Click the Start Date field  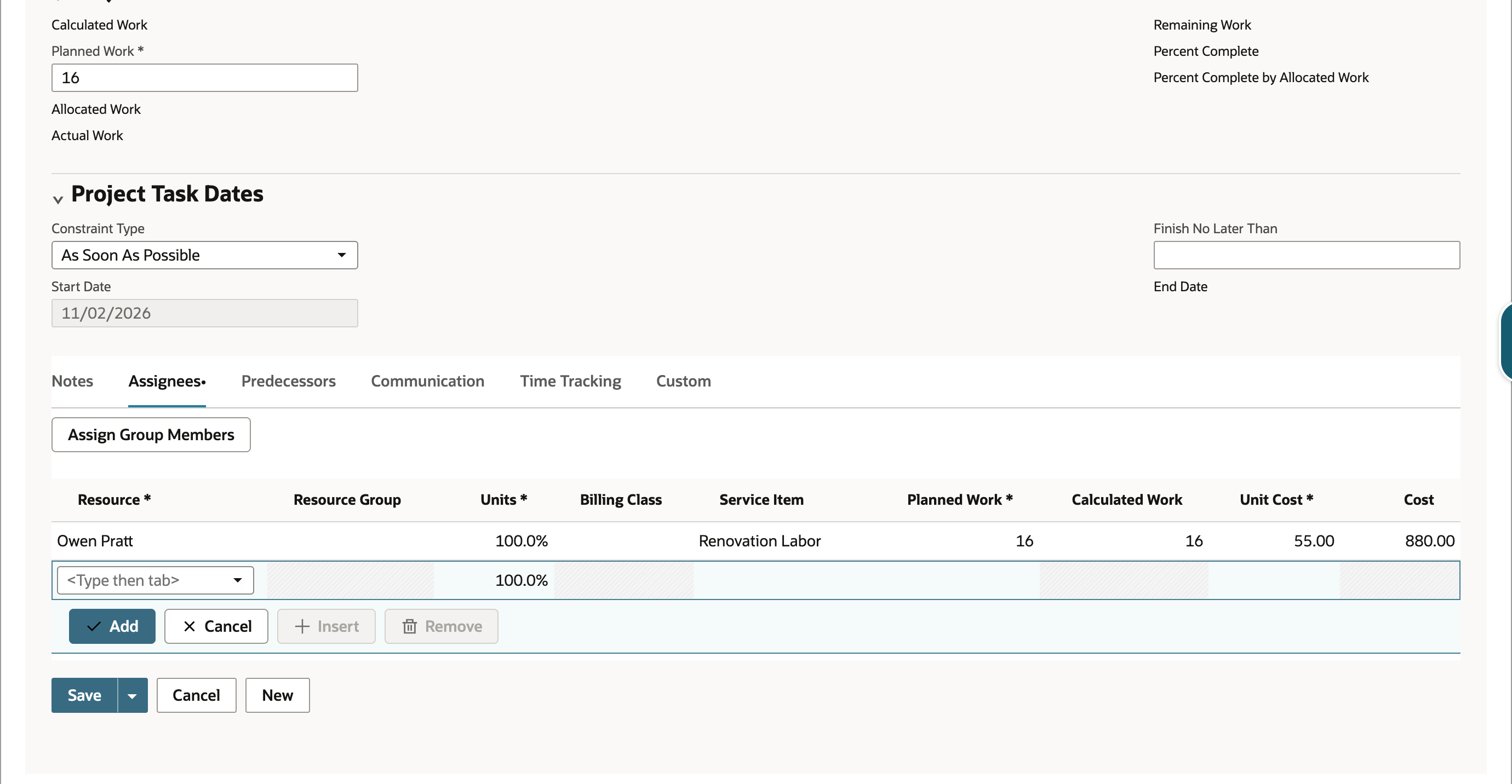[x=204, y=313]
